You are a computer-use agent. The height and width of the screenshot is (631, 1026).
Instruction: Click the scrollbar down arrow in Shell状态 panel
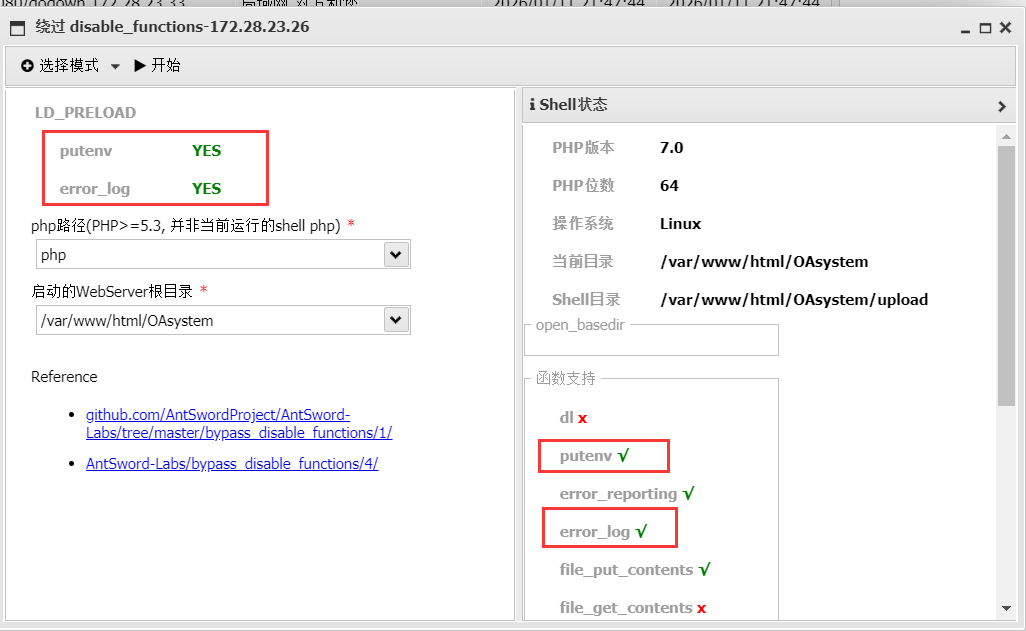point(1006,607)
